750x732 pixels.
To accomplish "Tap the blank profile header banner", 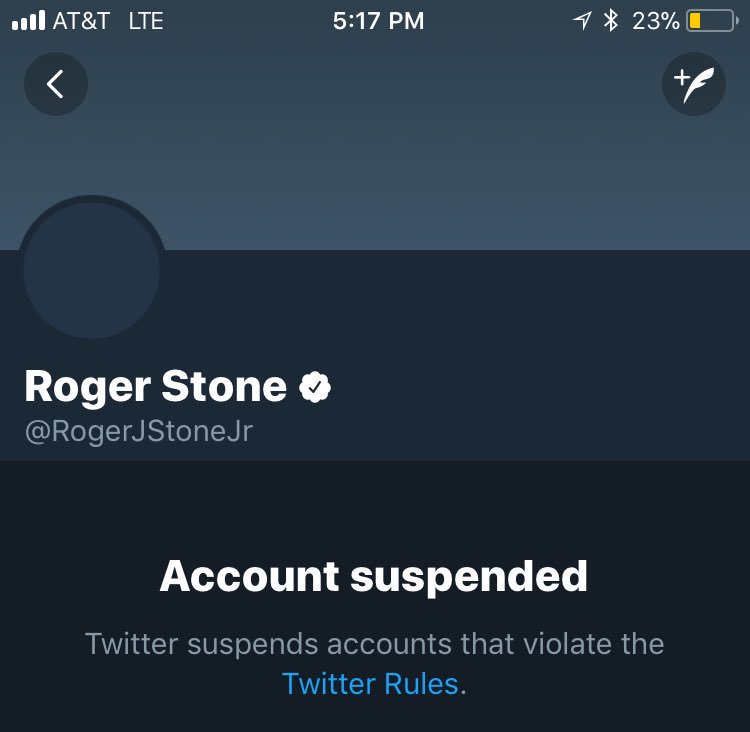I will point(400,170).
